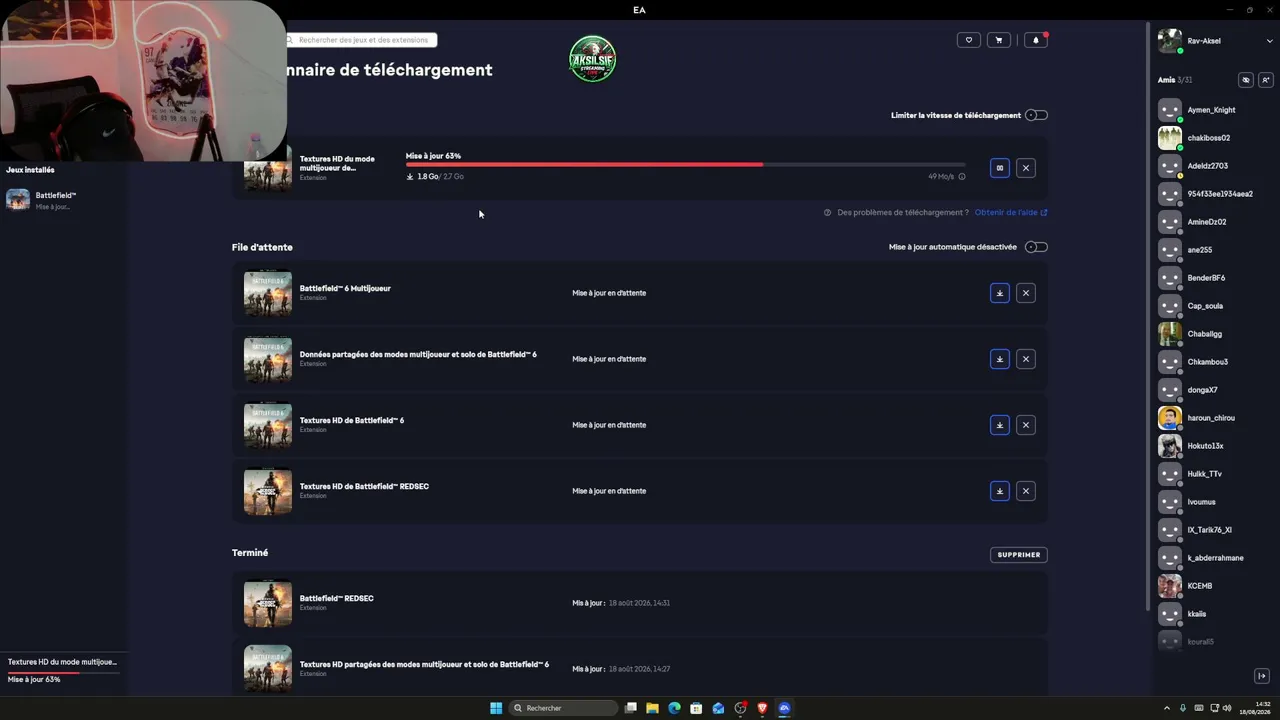Open friend Chabalgg

click(x=1204, y=334)
